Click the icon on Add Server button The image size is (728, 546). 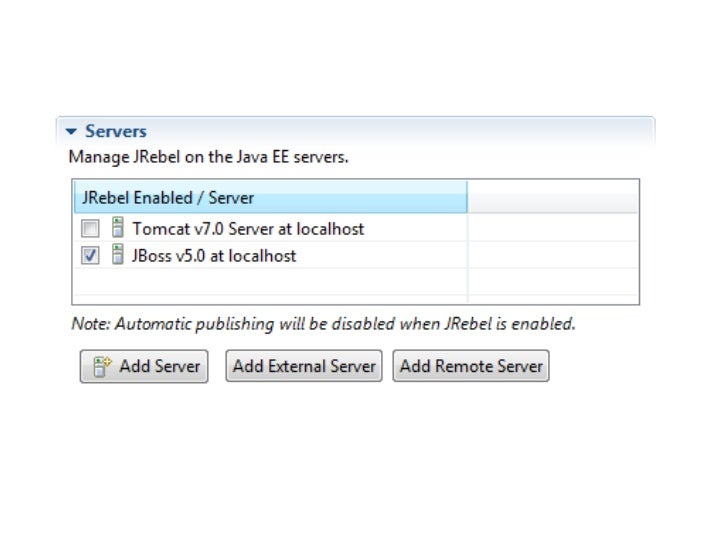(102, 366)
